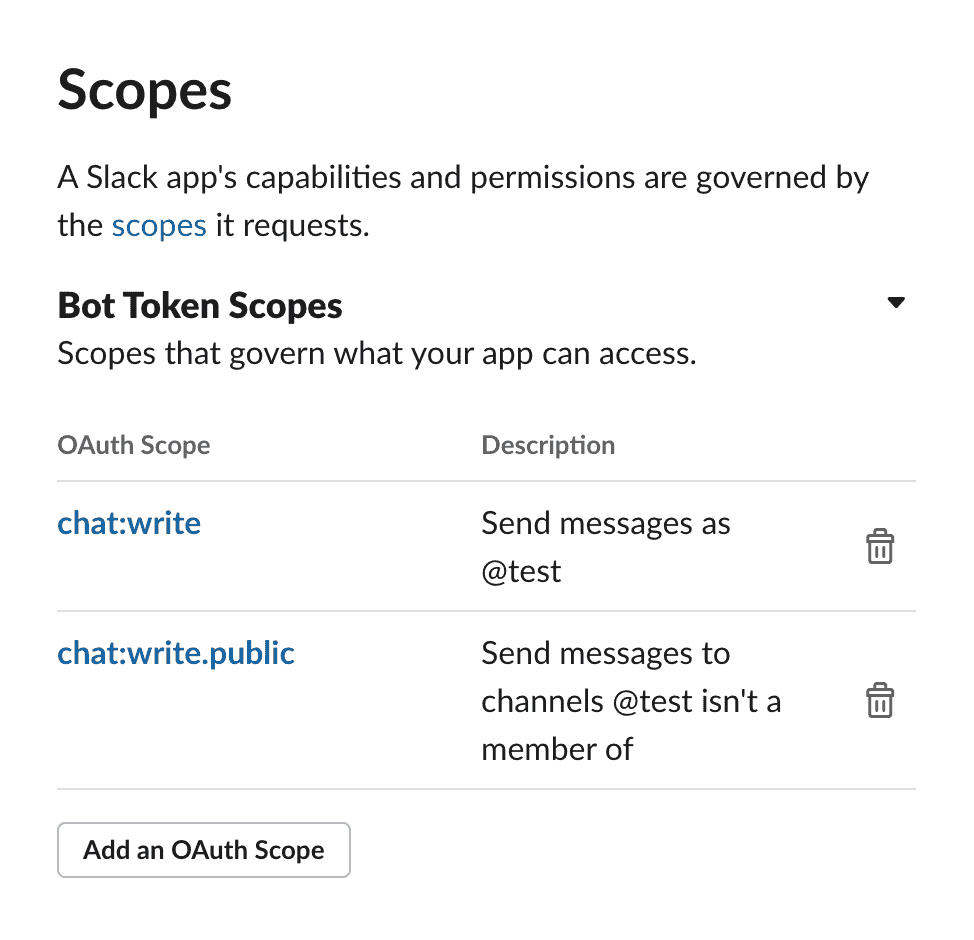Open the chat:write.public scope link

click(x=176, y=653)
